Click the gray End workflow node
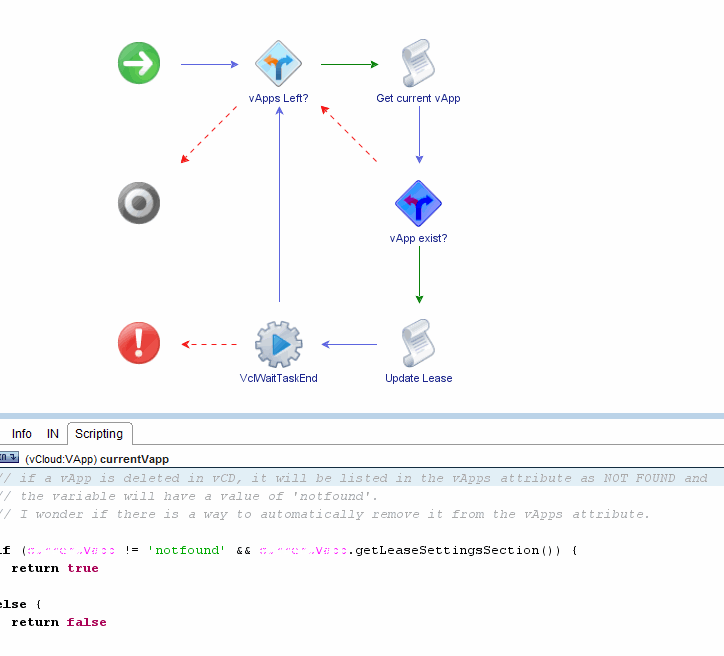The width and height of the screenshot is (724, 656). coord(138,204)
